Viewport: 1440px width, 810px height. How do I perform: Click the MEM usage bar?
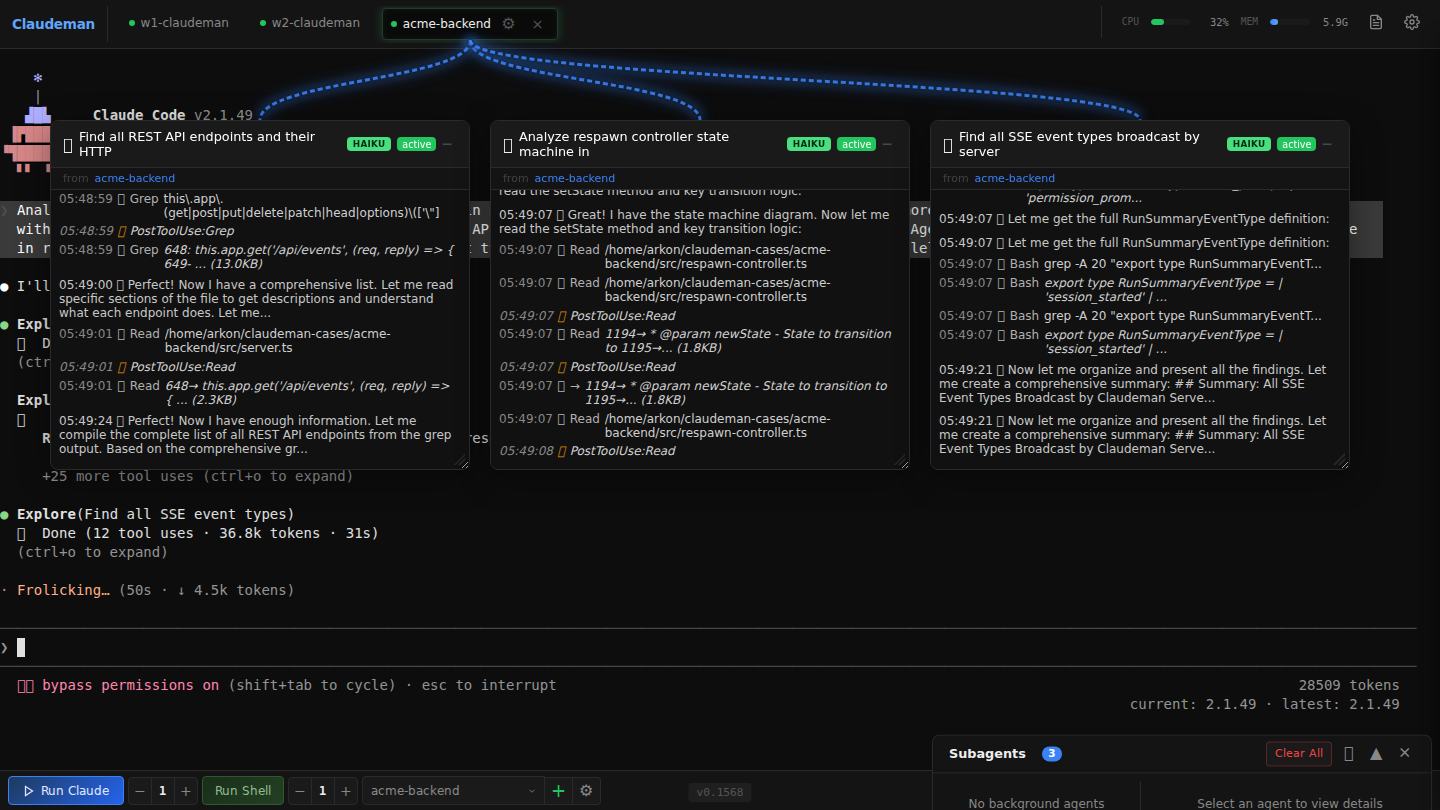(1291, 22)
